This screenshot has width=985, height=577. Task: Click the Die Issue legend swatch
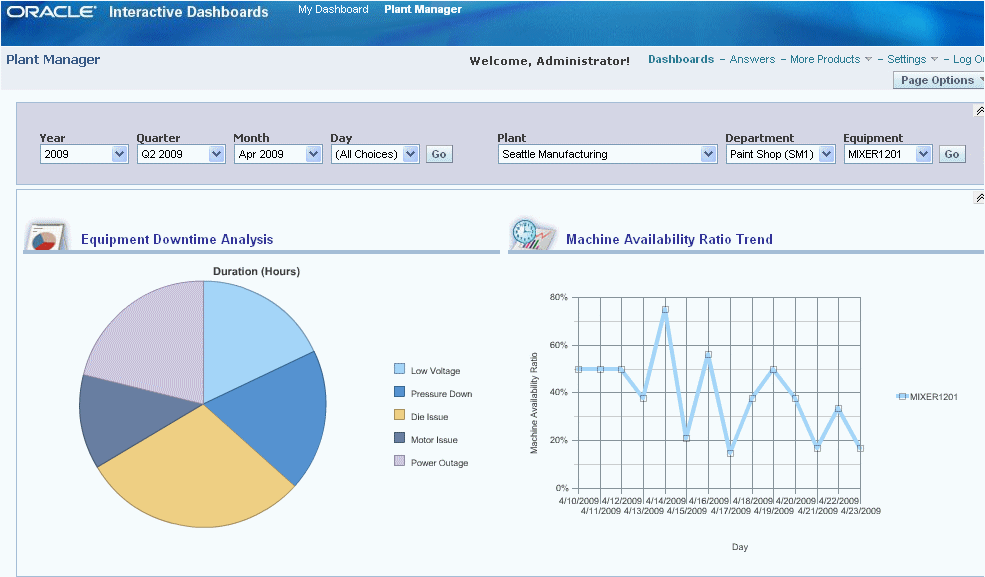click(399, 414)
